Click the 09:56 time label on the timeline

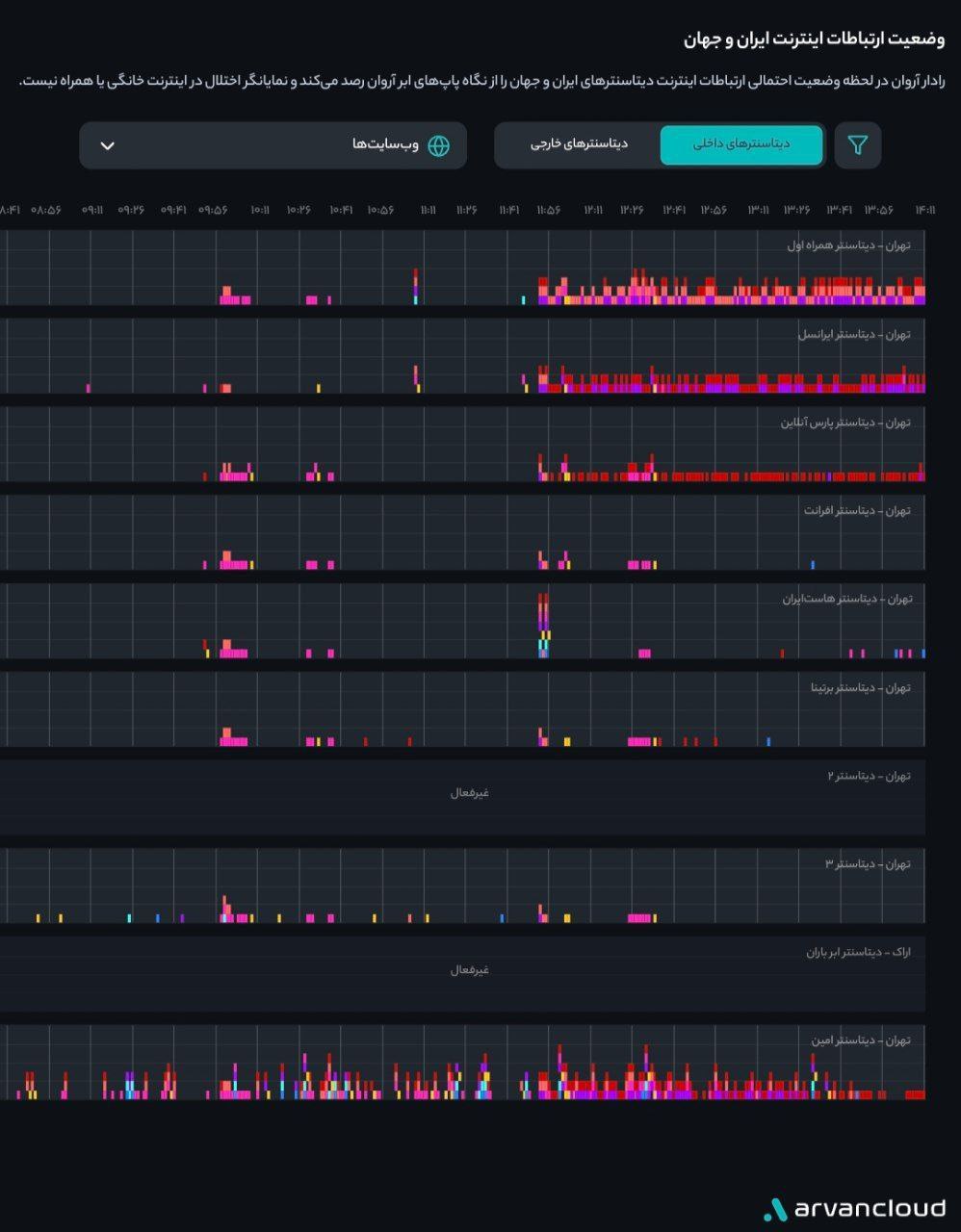click(213, 210)
